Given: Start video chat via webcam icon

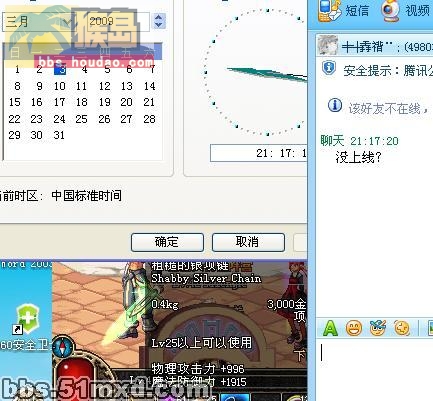Looking at the screenshot, I should point(390,11).
